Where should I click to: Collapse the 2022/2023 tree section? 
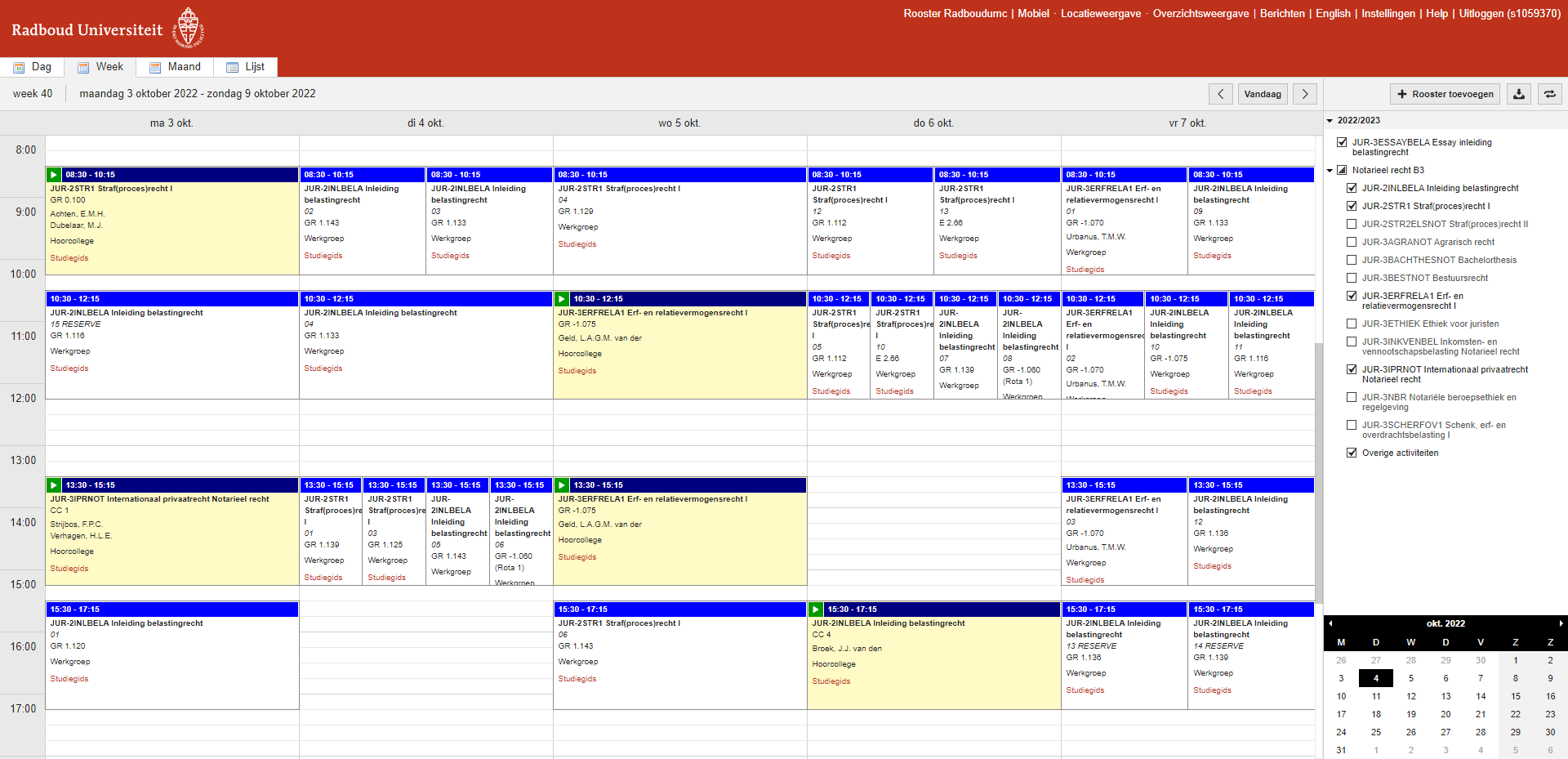point(1330,121)
